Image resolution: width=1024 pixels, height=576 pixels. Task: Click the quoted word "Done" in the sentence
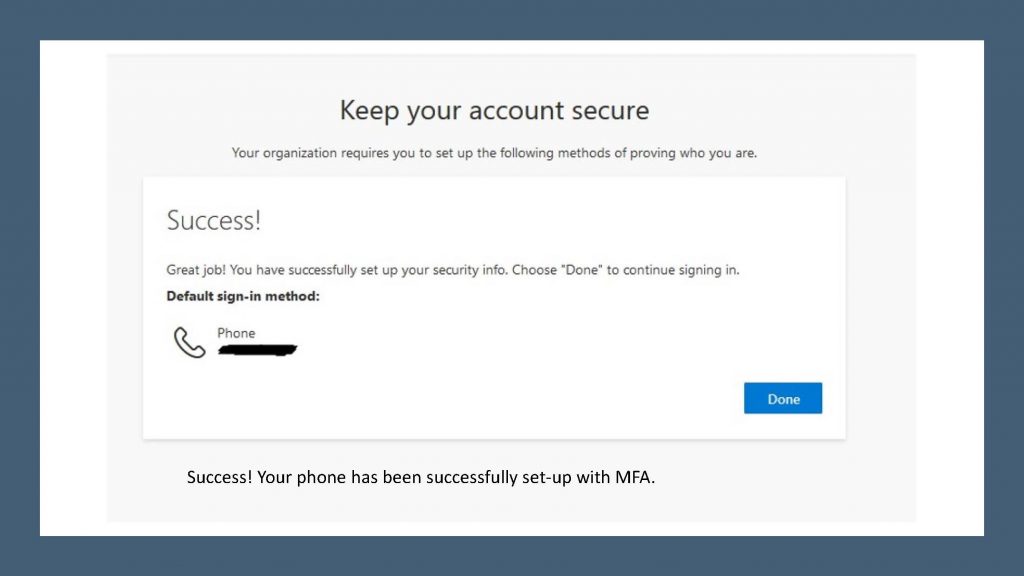click(x=582, y=270)
